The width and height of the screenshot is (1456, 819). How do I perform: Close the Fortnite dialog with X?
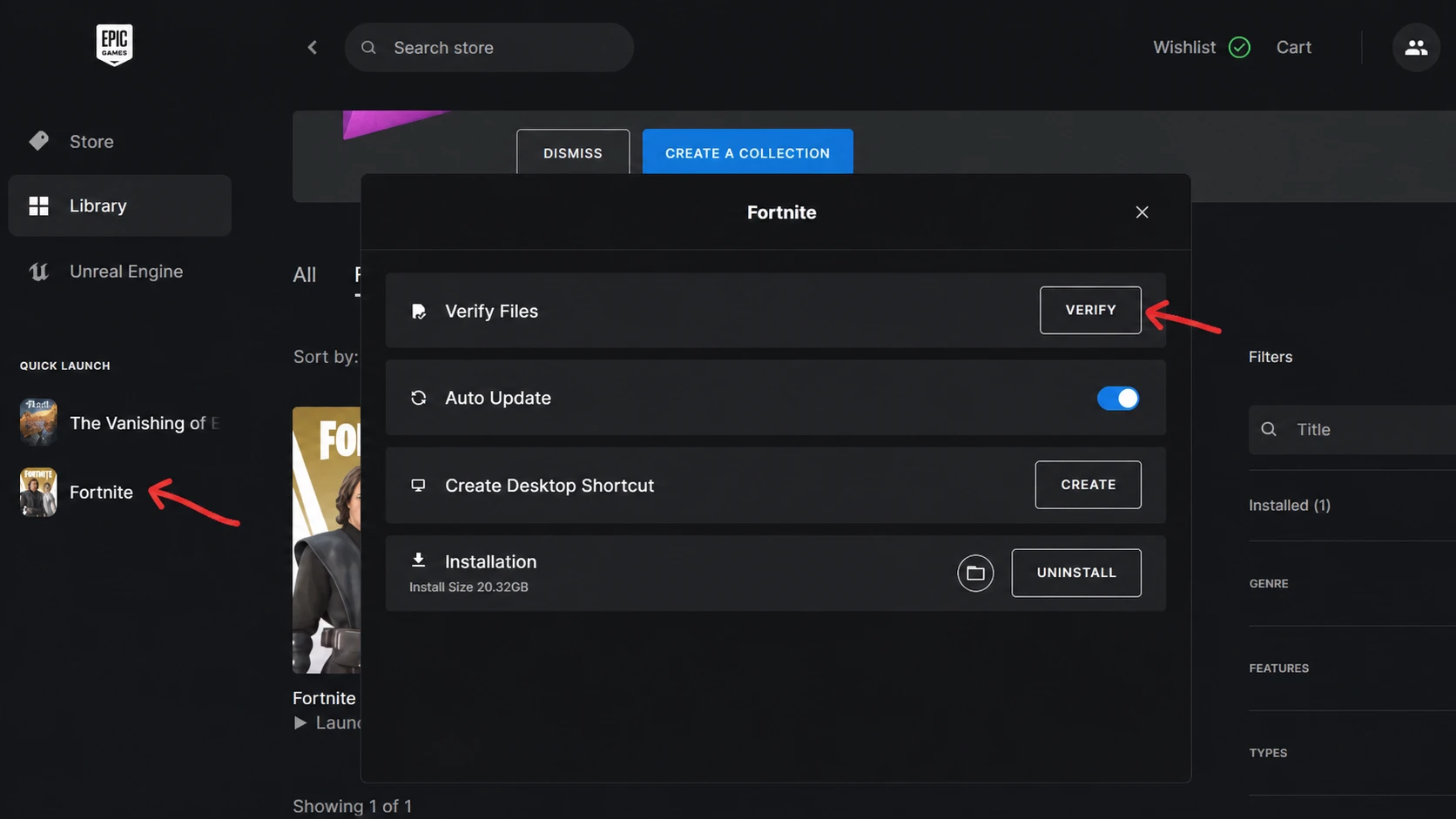1142,212
